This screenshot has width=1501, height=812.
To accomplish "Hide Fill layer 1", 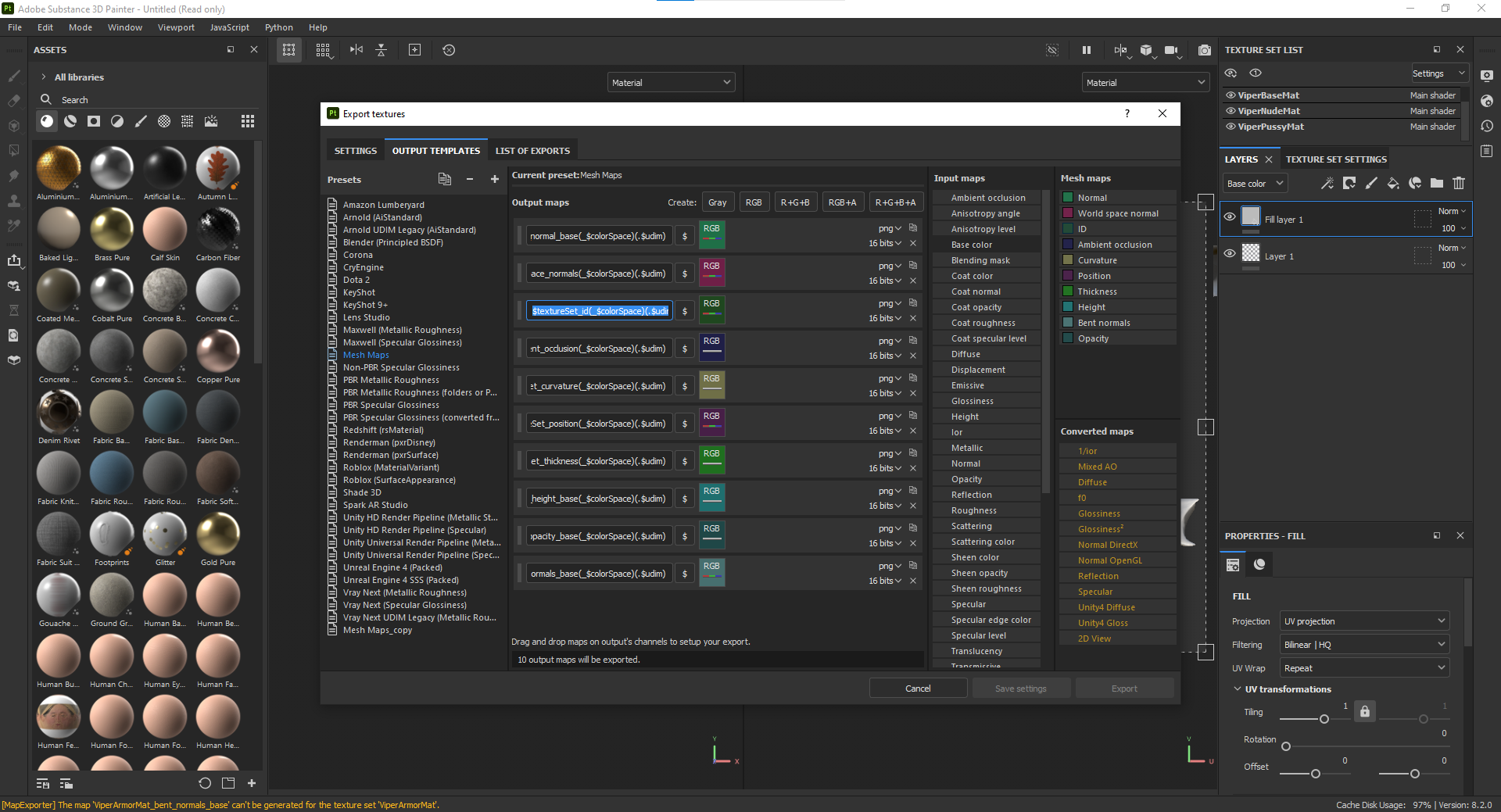I will (x=1229, y=216).
